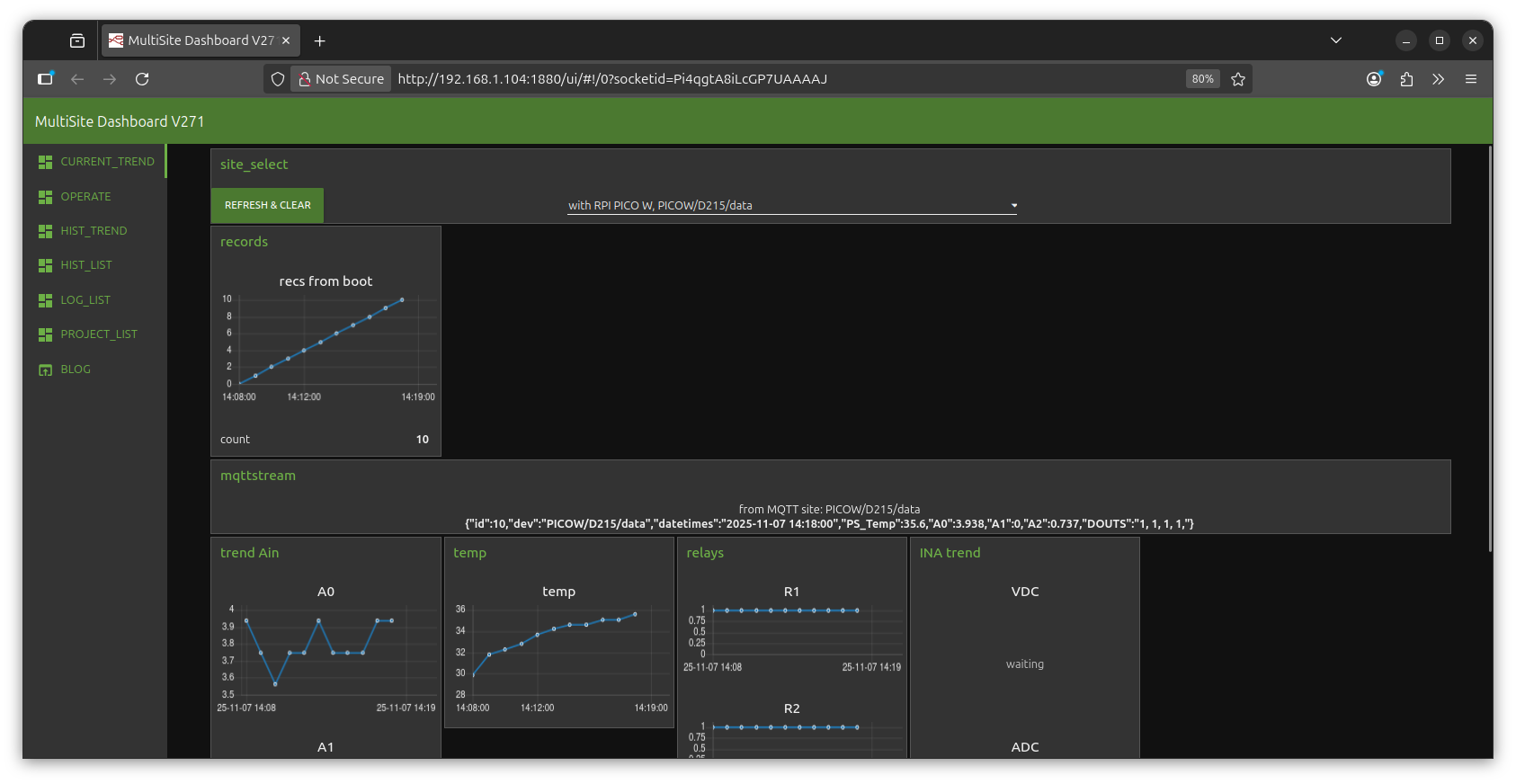Click the PROJECT_LIST dashboard icon

click(45, 334)
